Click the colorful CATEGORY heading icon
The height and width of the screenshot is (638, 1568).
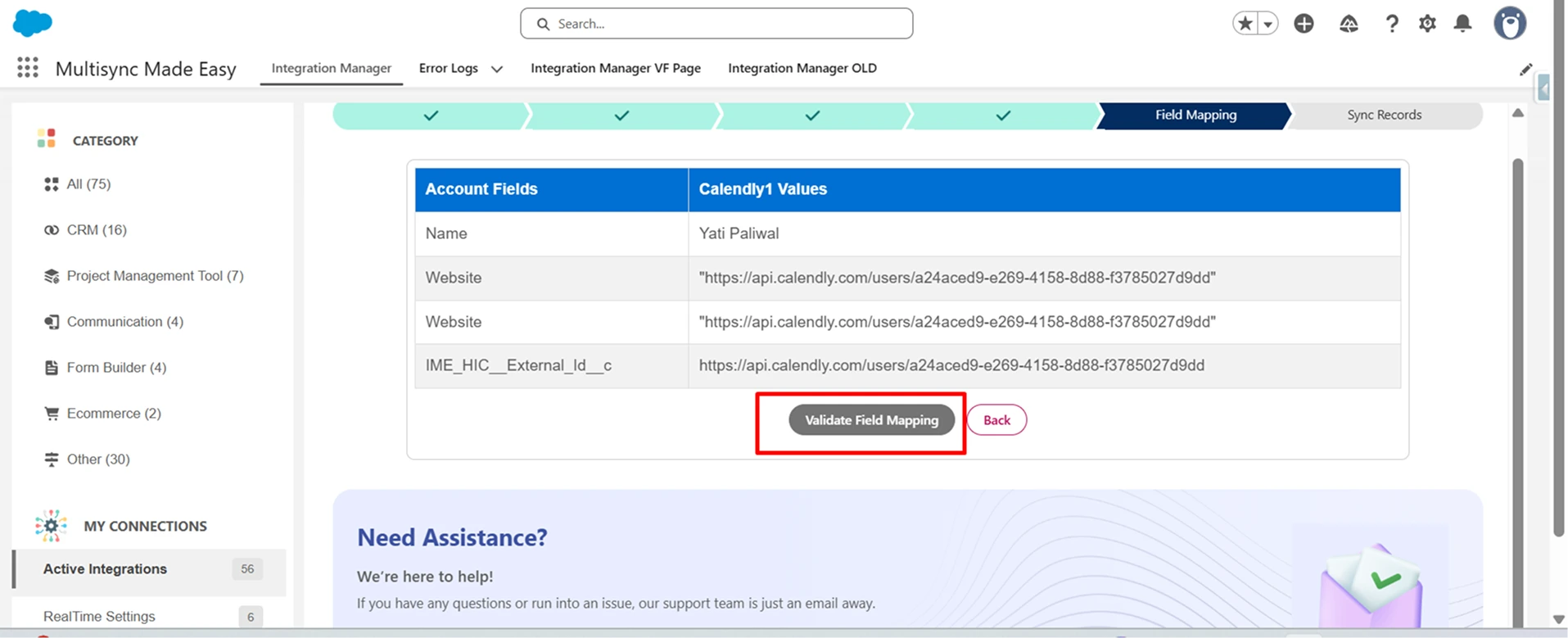coord(47,138)
